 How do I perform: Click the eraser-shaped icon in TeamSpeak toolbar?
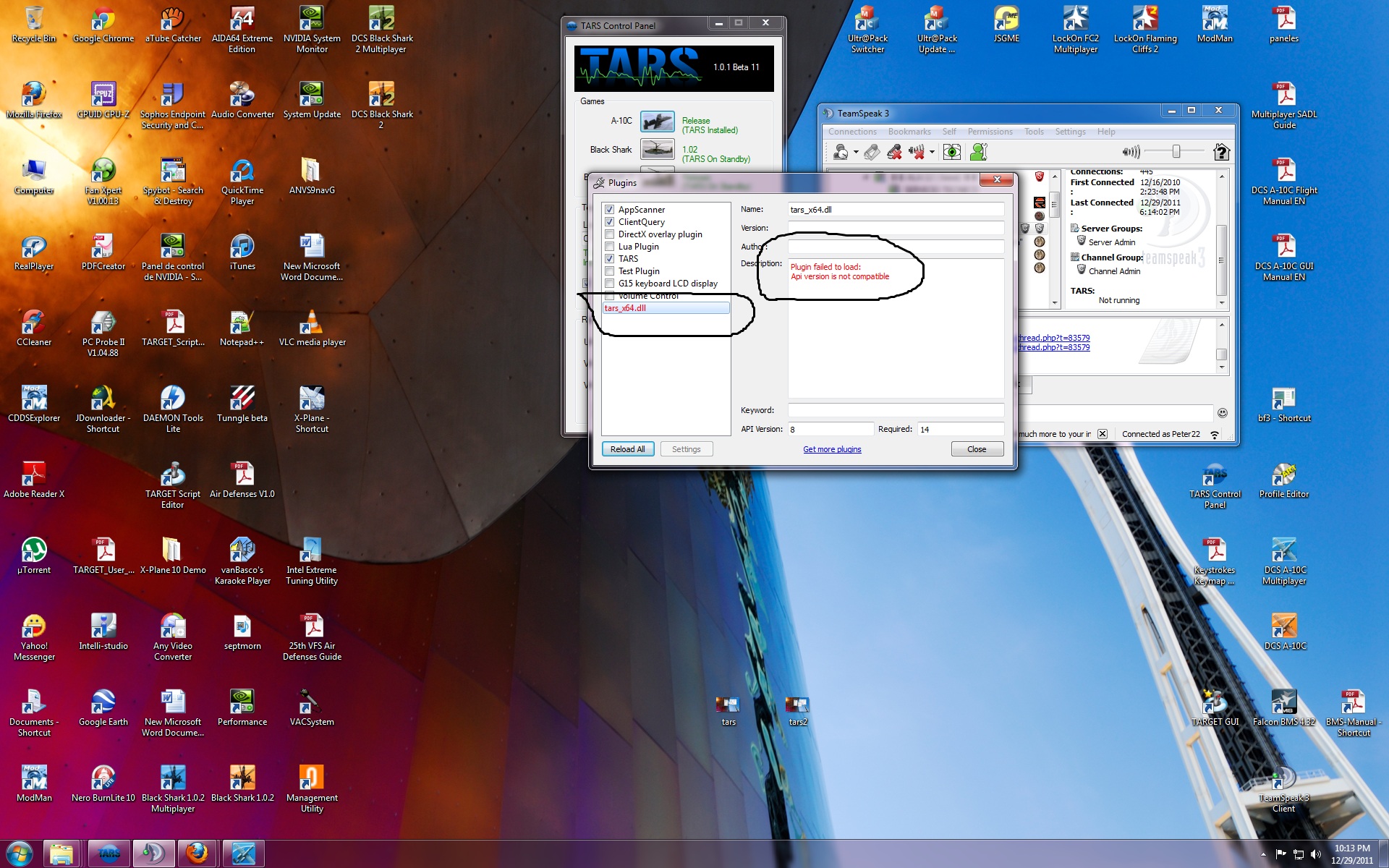[872, 152]
